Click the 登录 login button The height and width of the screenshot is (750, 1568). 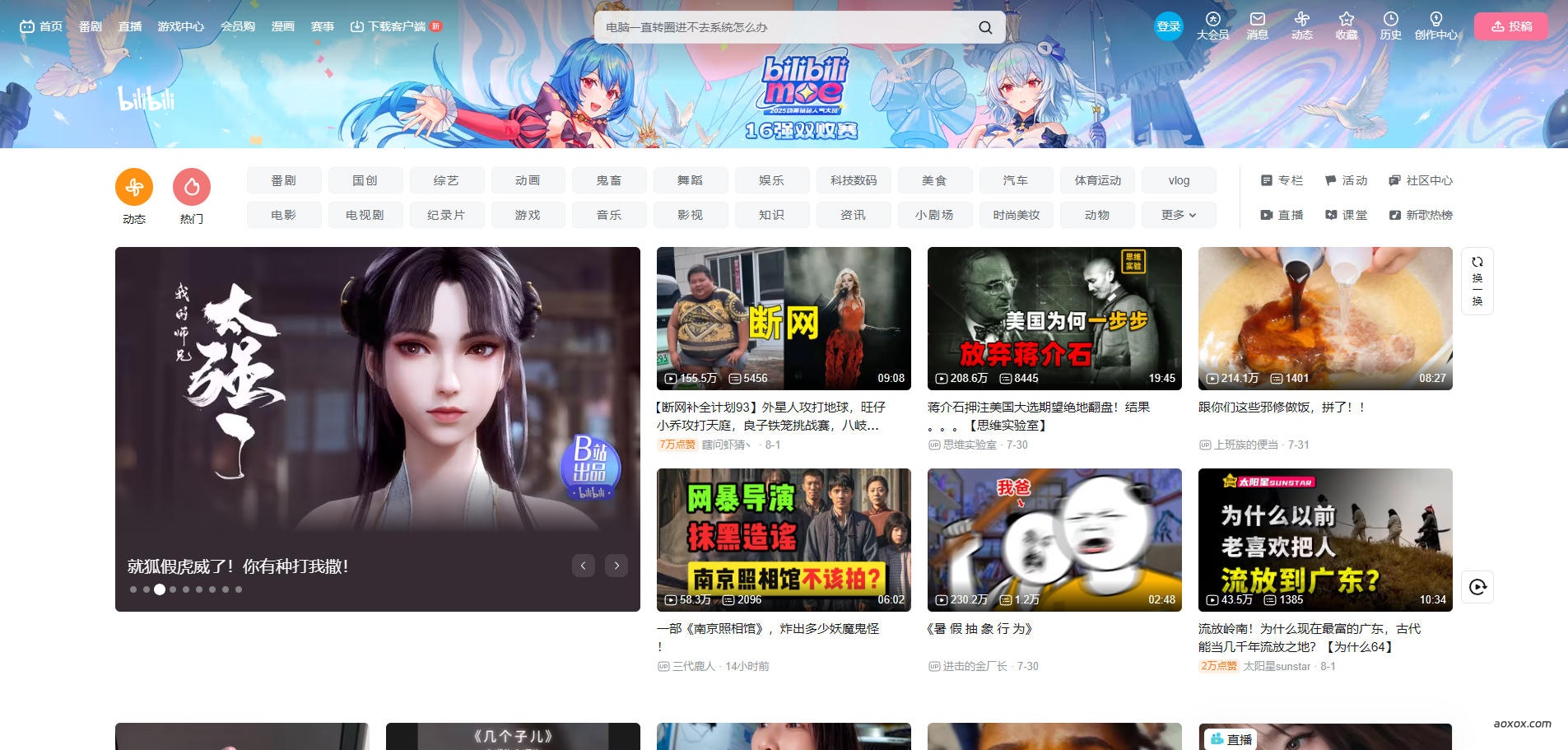tap(1169, 26)
